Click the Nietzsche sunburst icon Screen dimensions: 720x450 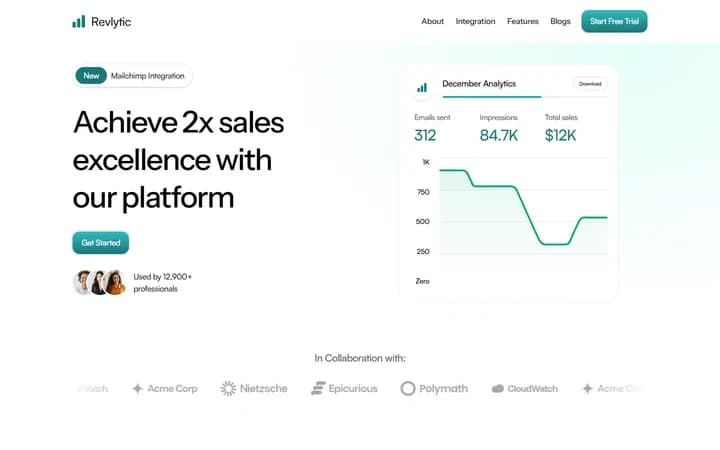click(228, 388)
